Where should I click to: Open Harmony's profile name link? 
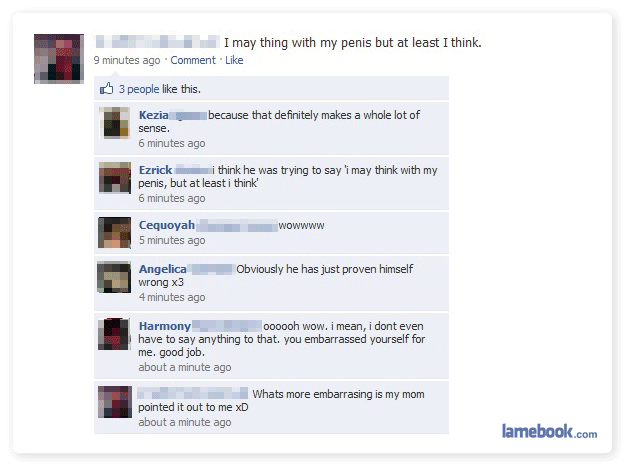click(x=165, y=326)
